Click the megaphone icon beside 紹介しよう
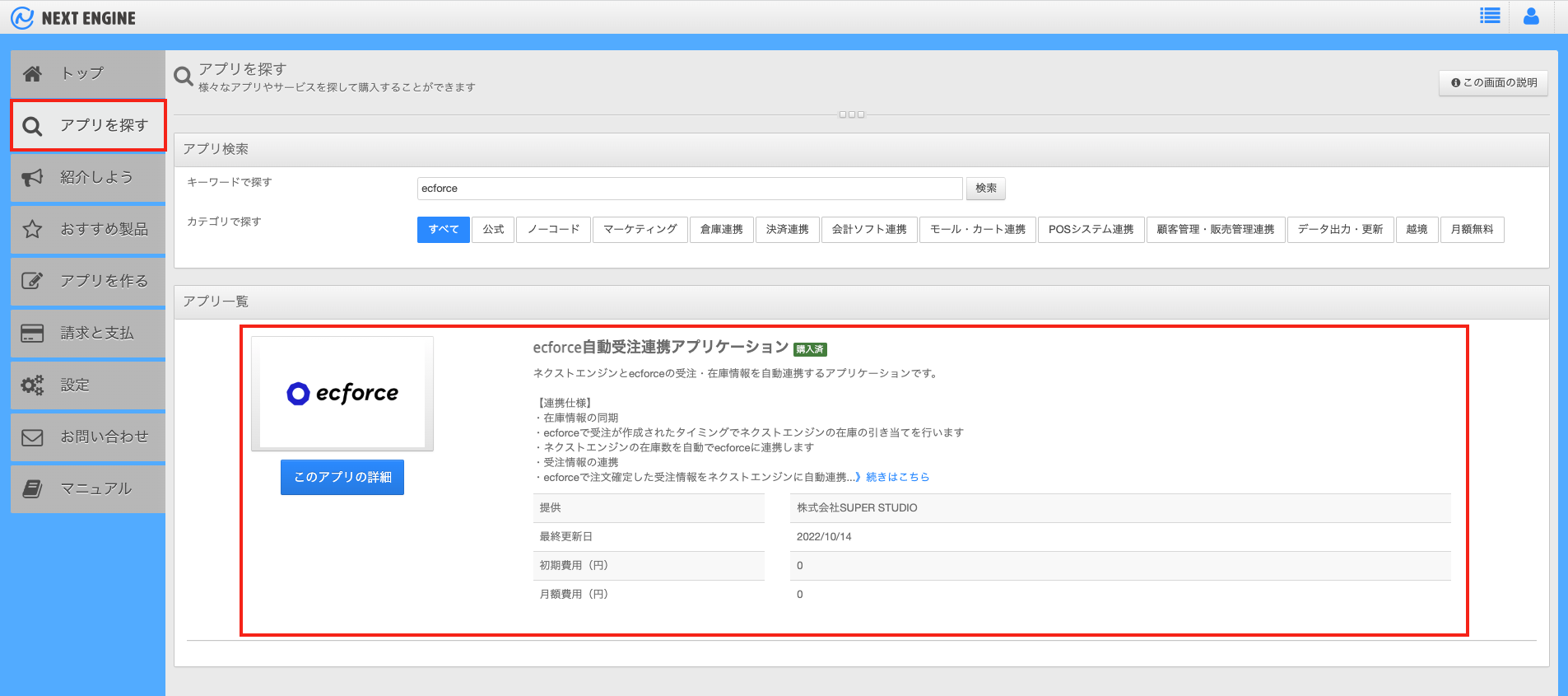Viewport: 1568px width, 696px height. [32, 177]
